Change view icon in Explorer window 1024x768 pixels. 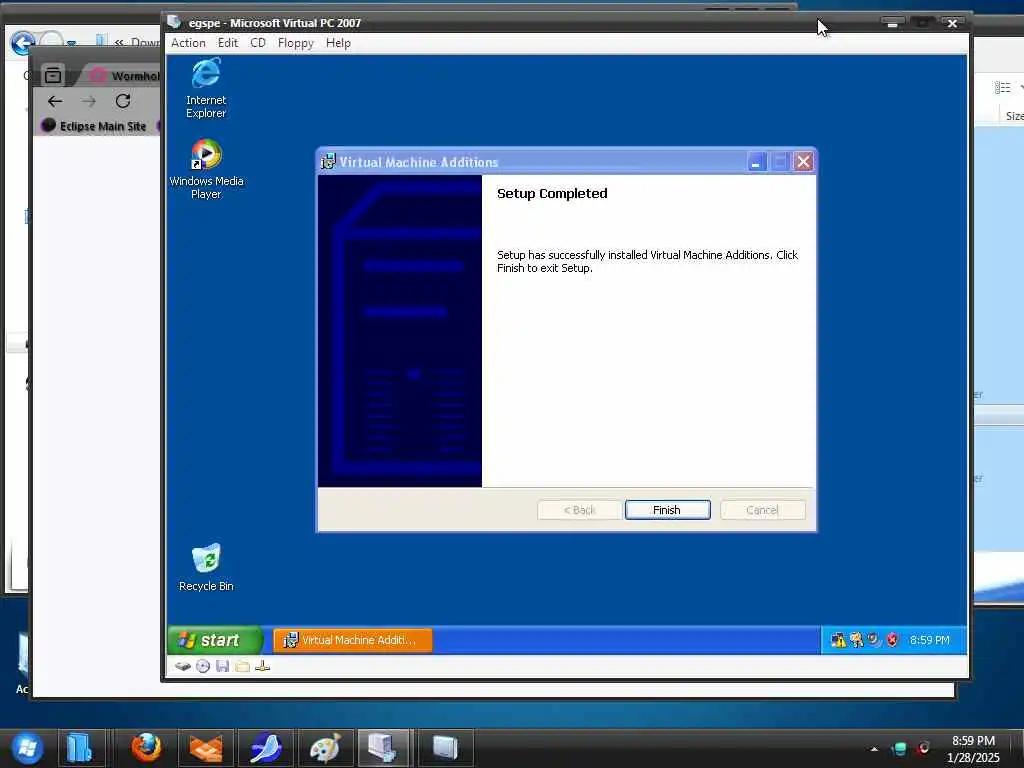[x=1002, y=88]
